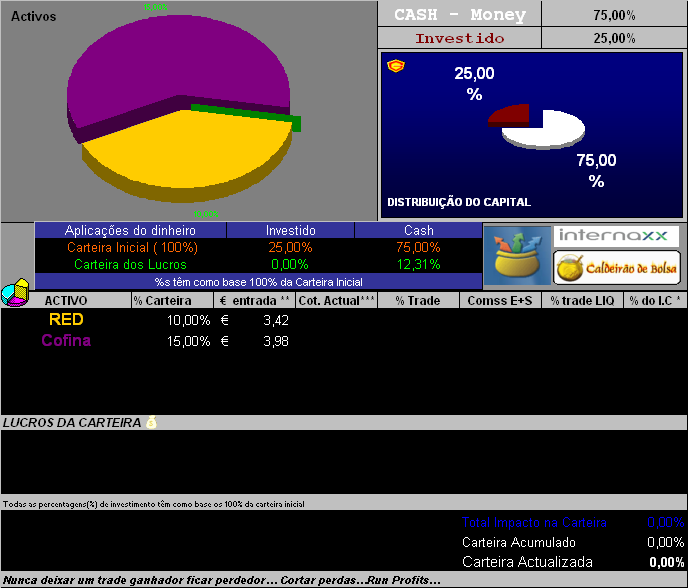The height and width of the screenshot is (588, 688).
Task: Click the Carteira Acumulado label
Action: pyautogui.click(x=519, y=542)
